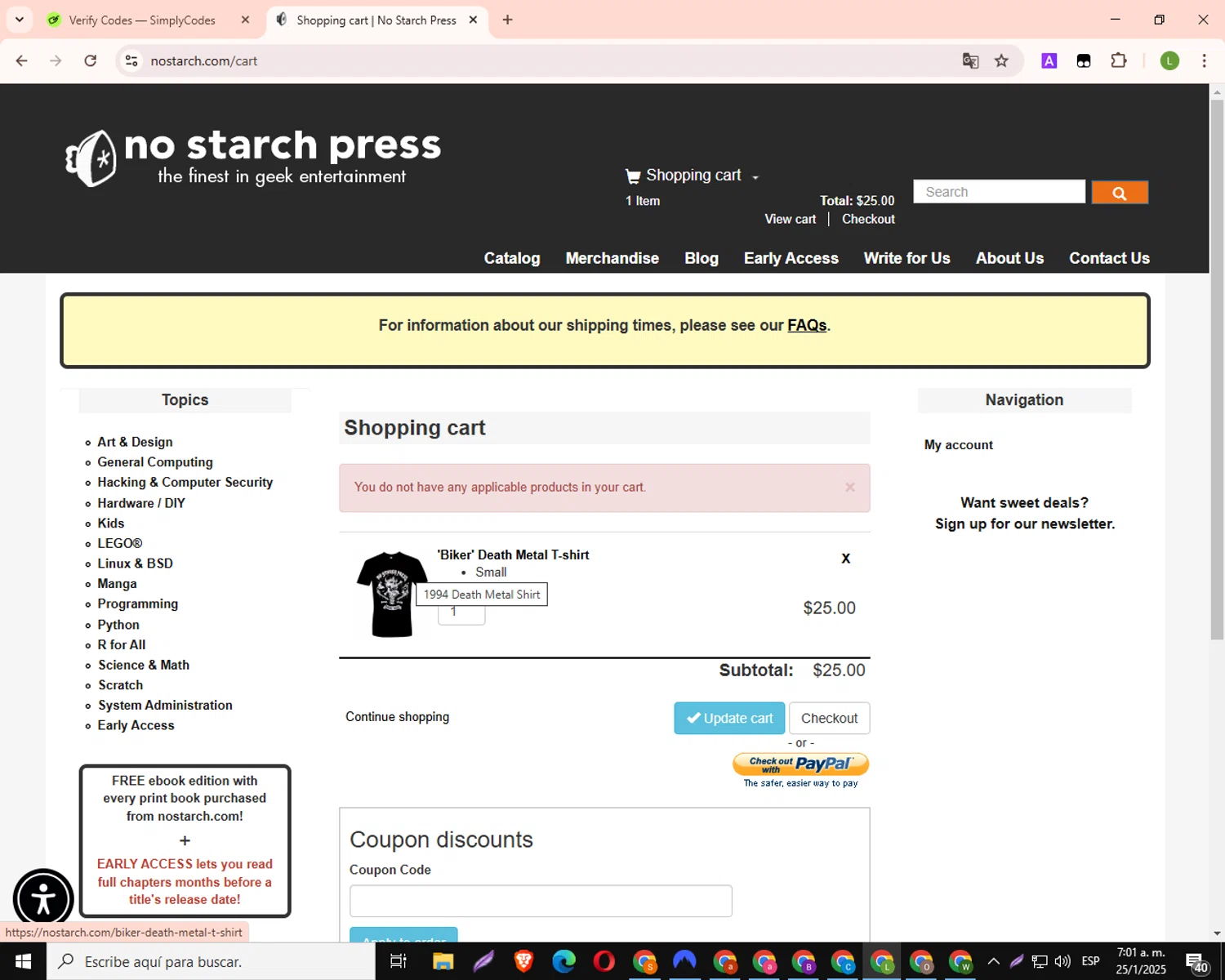The width and height of the screenshot is (1225, 980).
Task: Click Continue shopping
Action: click(398, 717)
